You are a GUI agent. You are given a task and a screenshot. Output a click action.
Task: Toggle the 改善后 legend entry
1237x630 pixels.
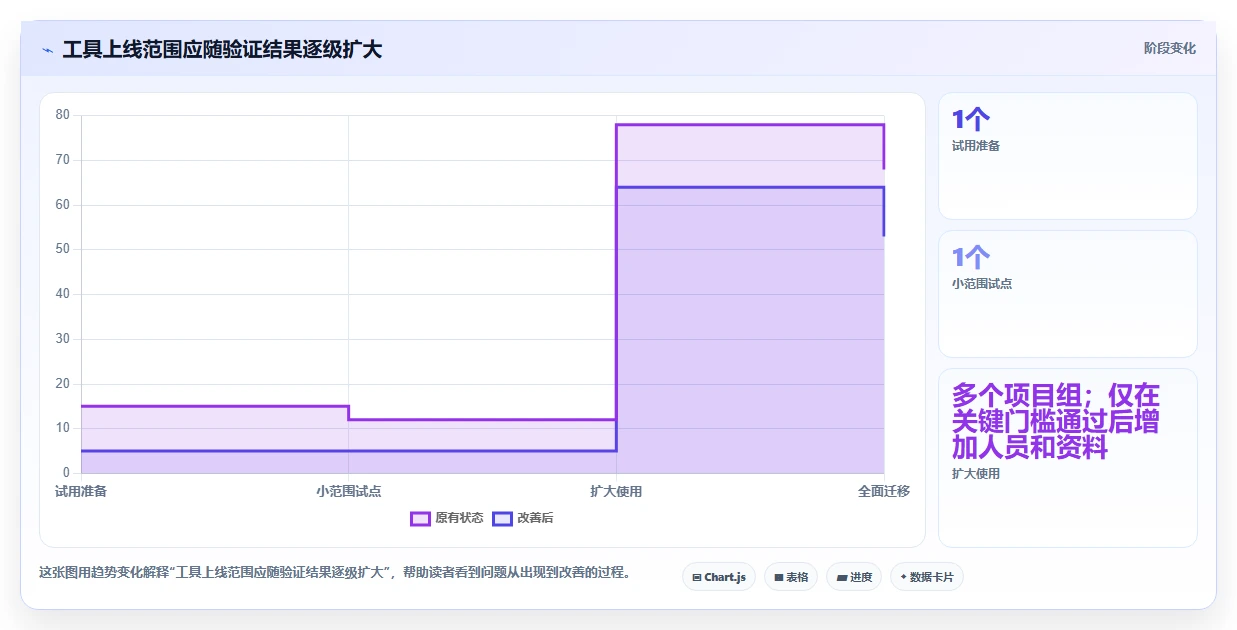523,518
